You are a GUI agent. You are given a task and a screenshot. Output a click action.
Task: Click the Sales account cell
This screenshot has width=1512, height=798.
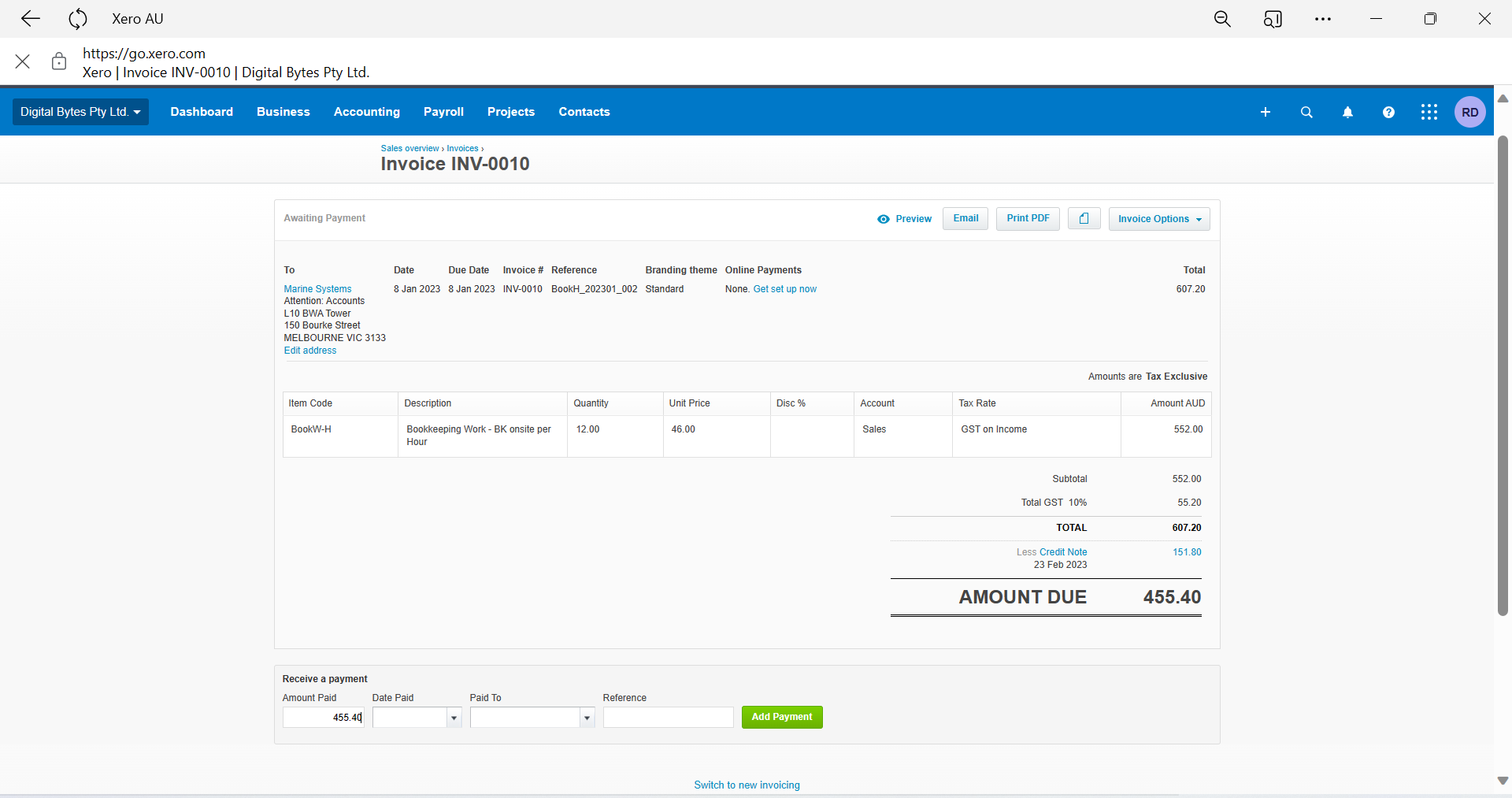[903, 436]
